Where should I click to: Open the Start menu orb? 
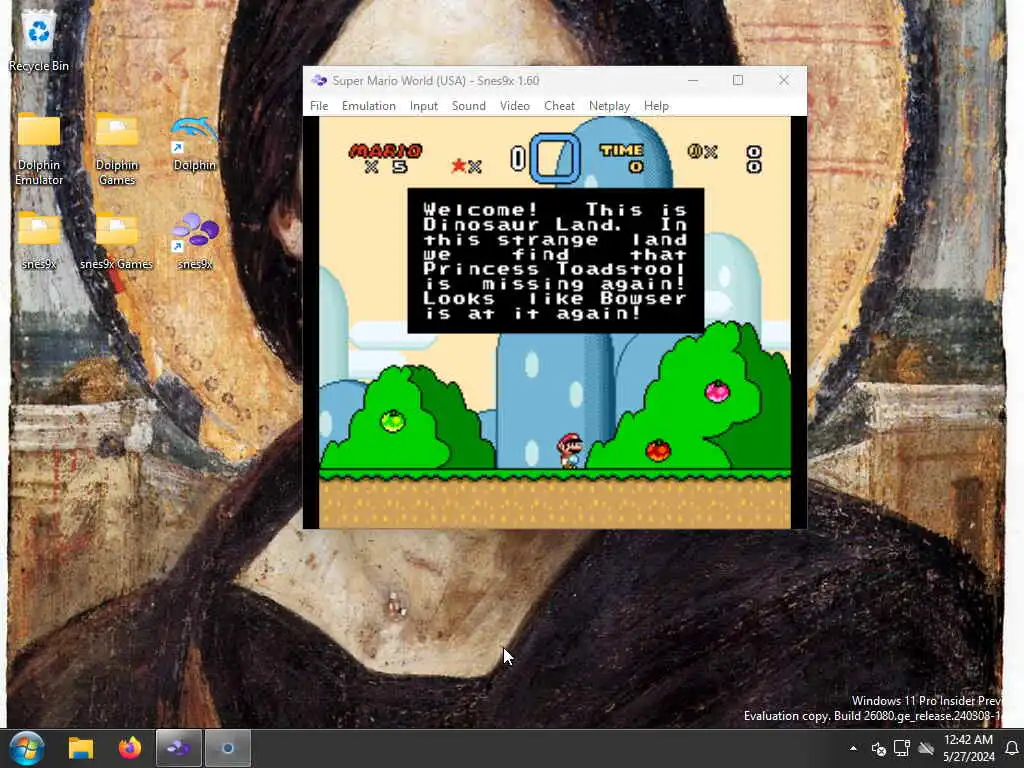pos(26,748)
